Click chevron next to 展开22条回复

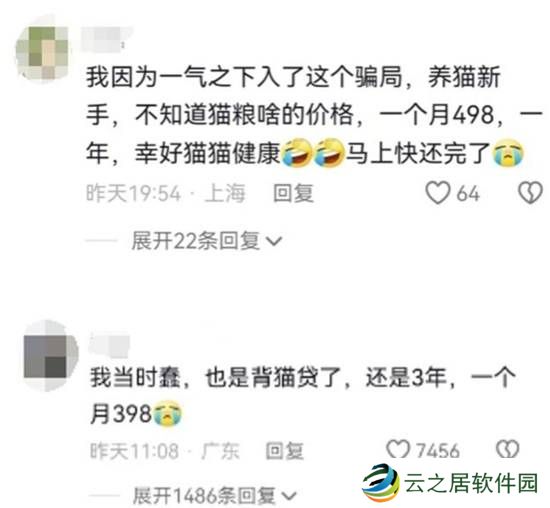[274, 241]
